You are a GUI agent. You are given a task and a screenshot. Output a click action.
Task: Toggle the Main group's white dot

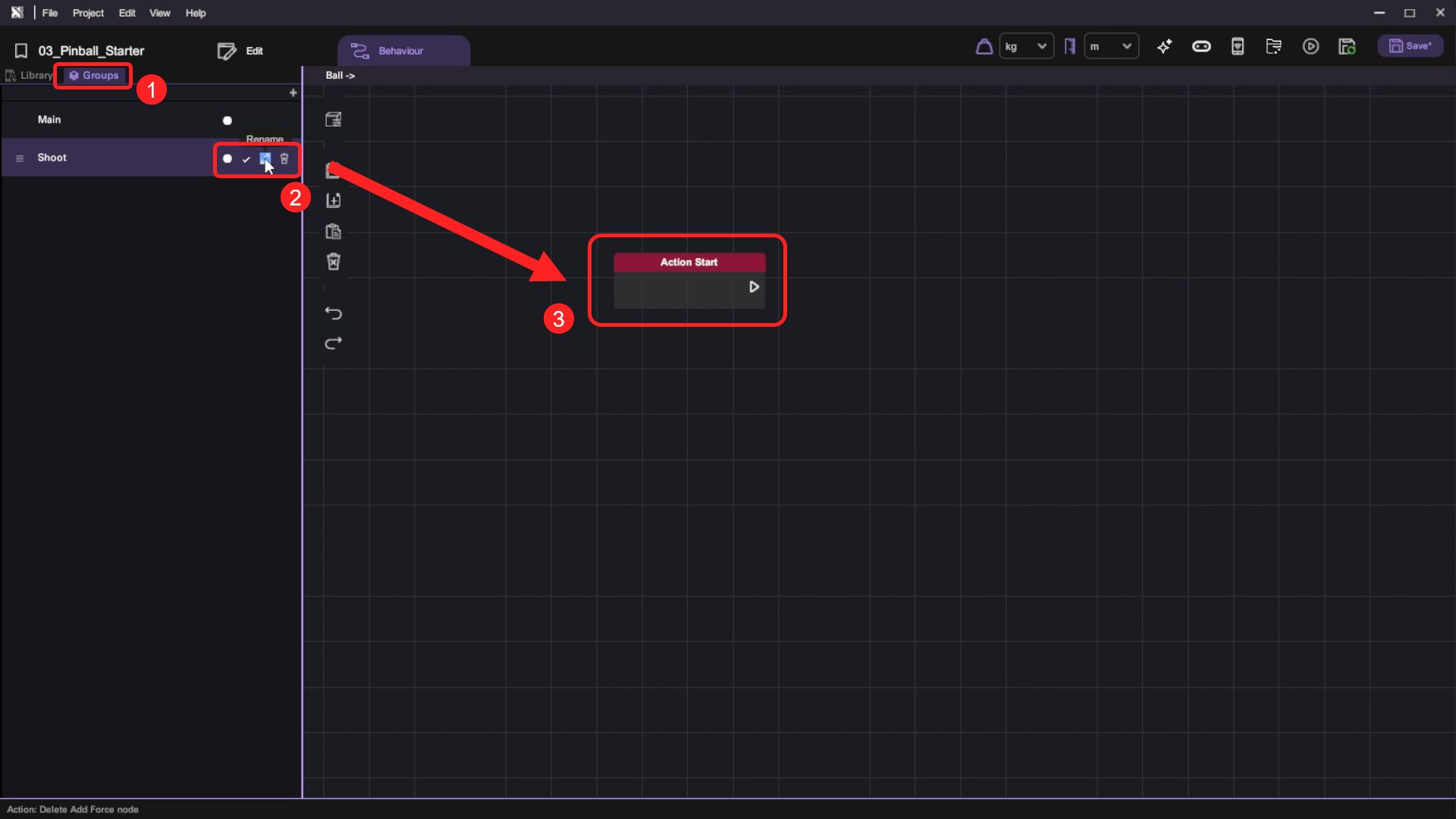coord(227,121)
